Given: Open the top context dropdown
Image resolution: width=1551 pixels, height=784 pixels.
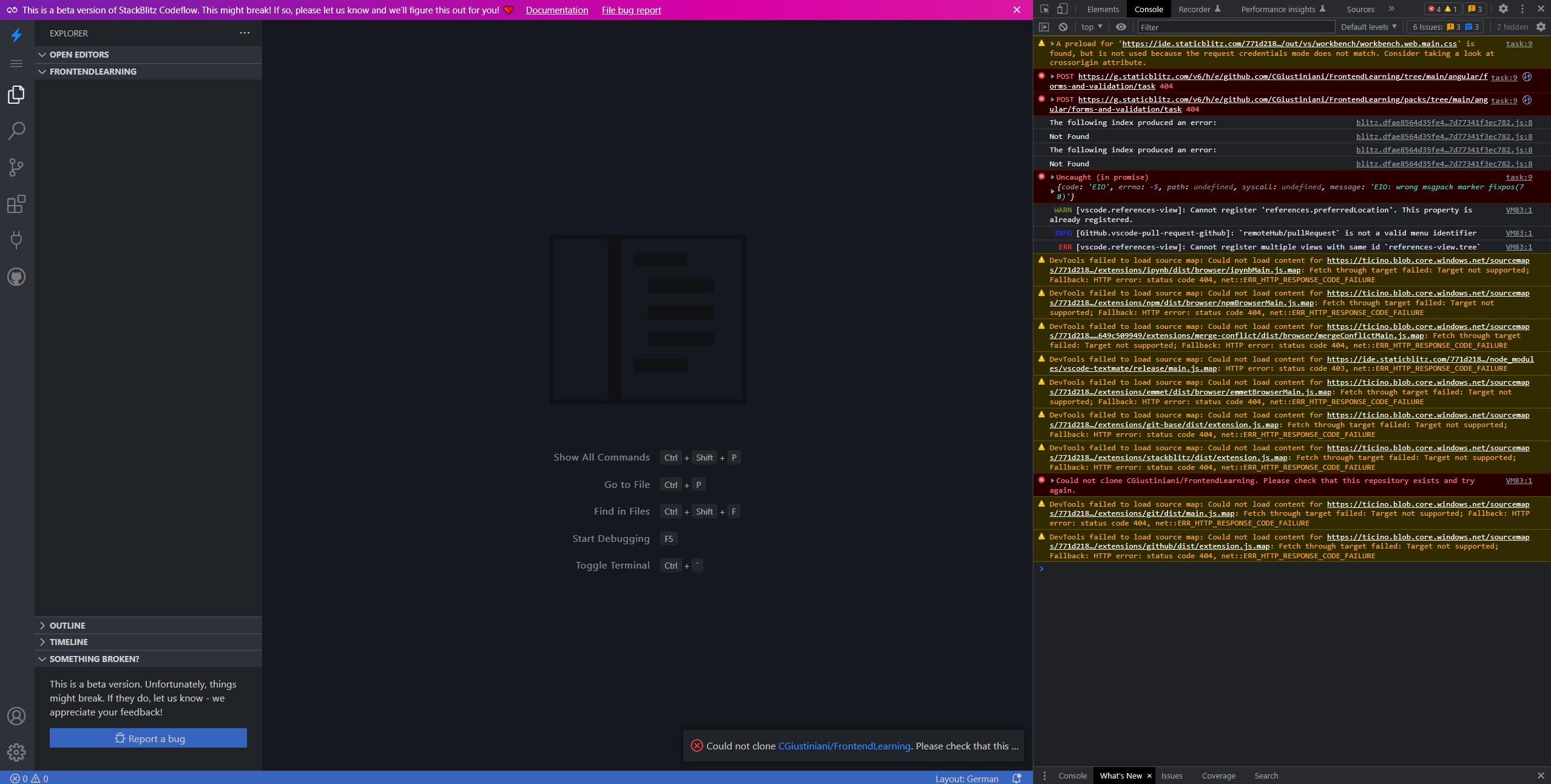Looking at the screenshot, I should pos(1092,27).
